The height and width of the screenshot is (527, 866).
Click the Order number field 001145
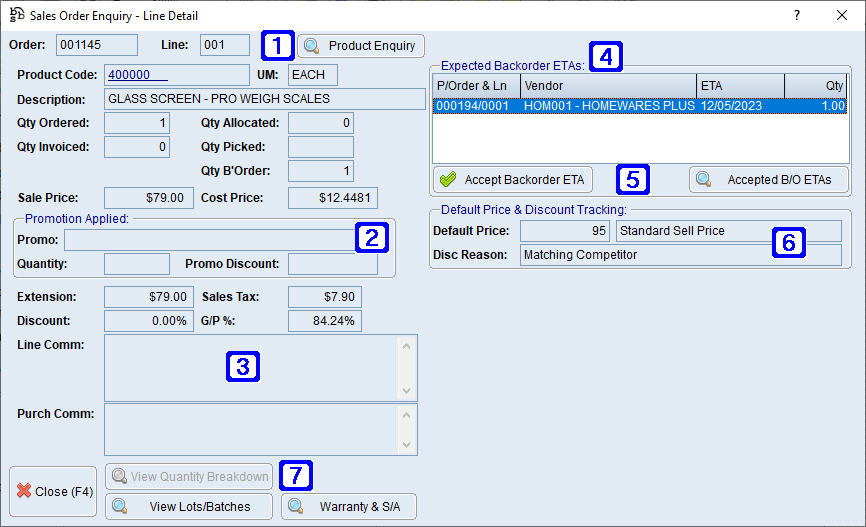[97, 45]
